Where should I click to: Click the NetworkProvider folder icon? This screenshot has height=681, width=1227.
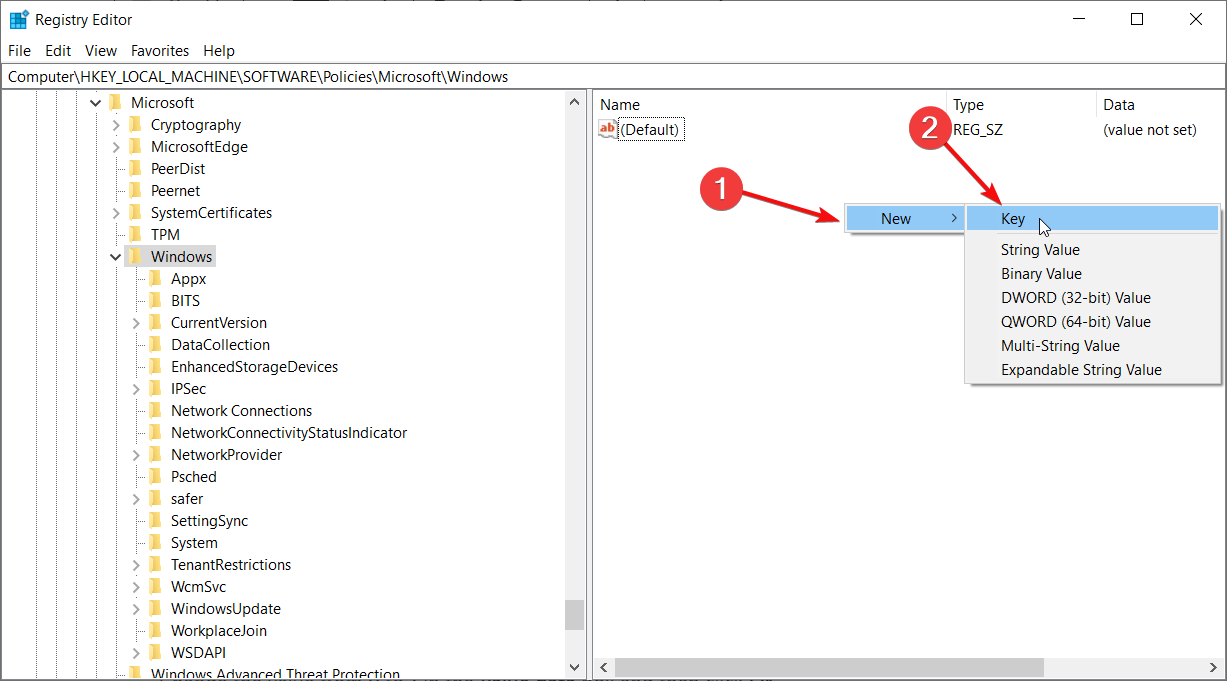(x=155, y=455)
